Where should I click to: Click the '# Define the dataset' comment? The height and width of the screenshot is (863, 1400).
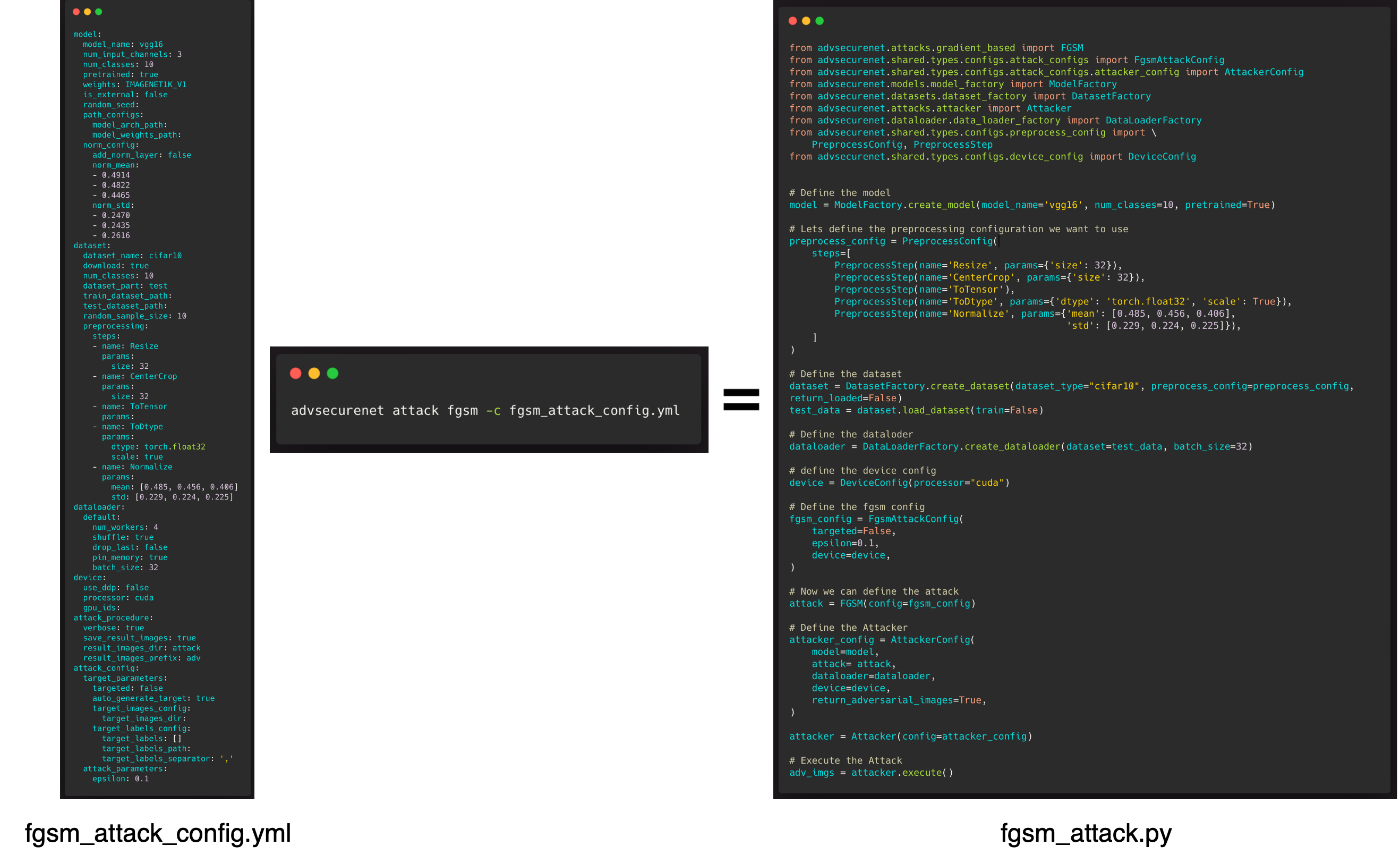coord(845,375)
